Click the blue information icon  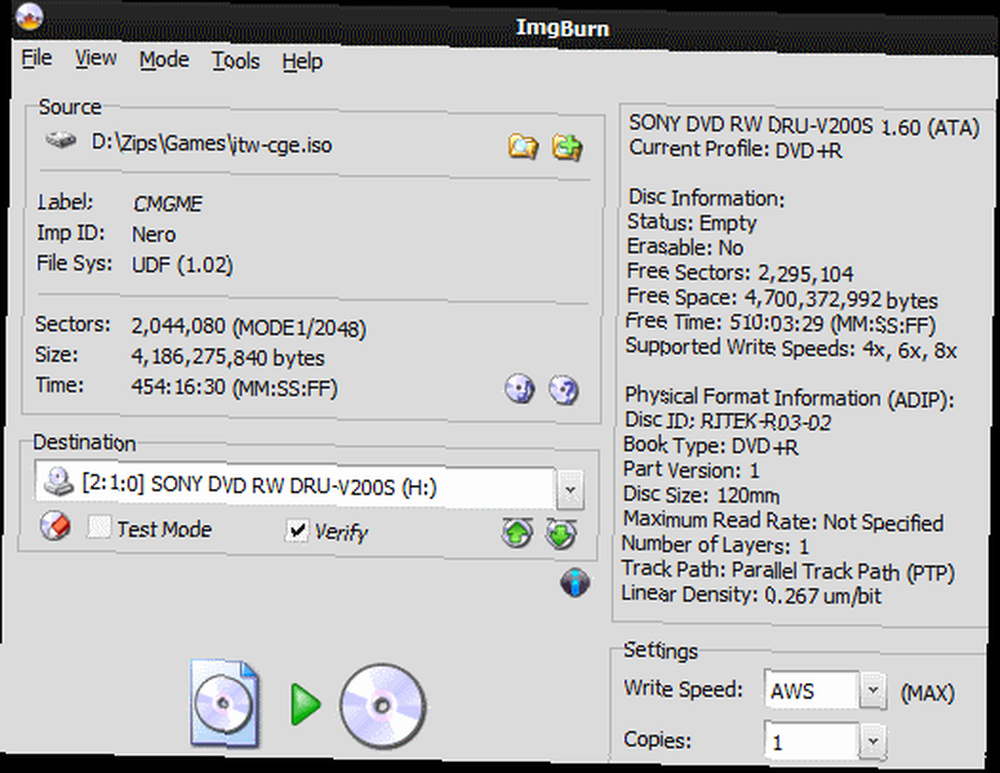click(x=575, y=582)
